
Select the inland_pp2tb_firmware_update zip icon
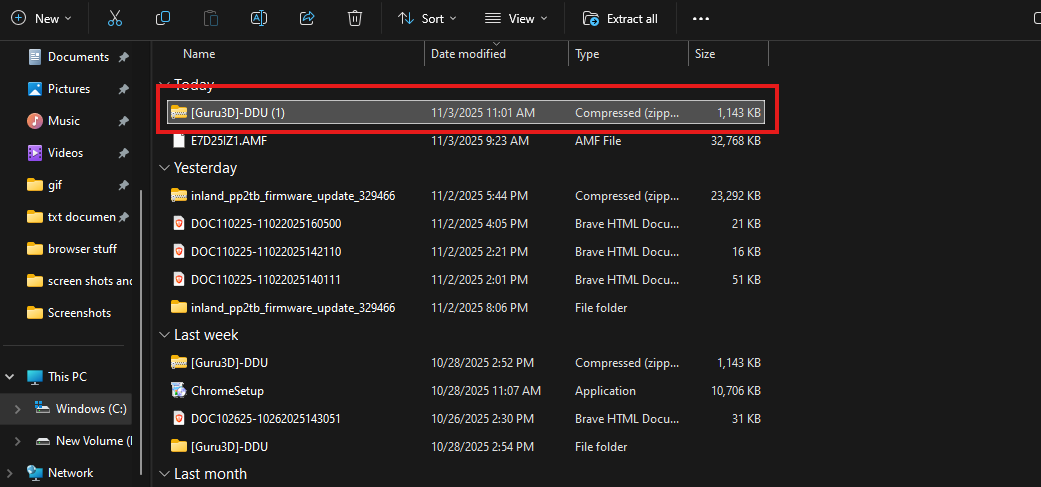179,196
